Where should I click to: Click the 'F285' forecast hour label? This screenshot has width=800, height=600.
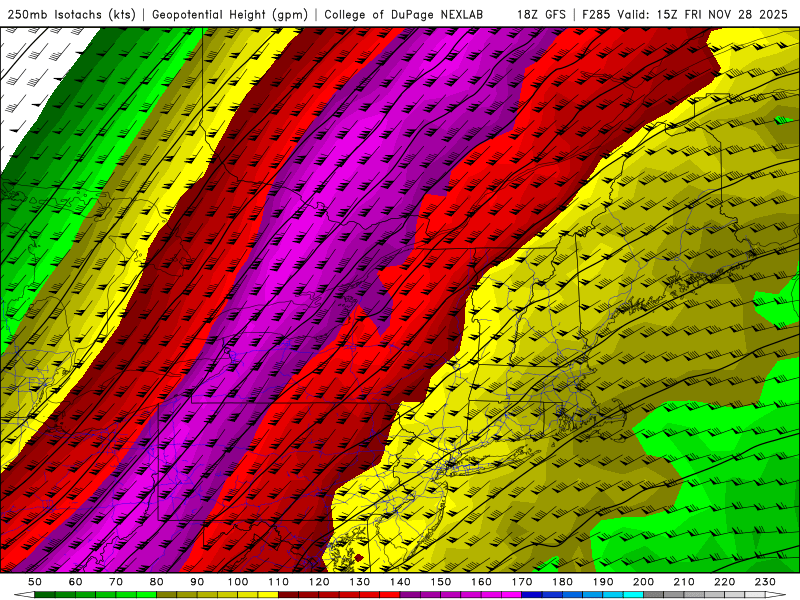click(596, 15)
